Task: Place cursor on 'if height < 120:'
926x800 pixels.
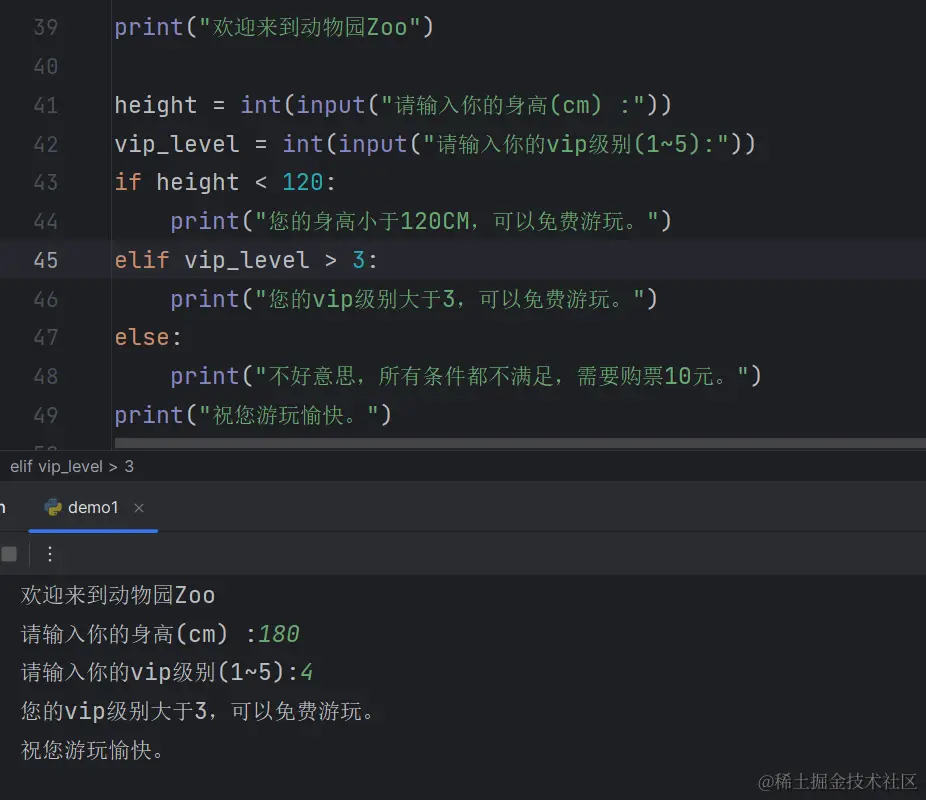Action: pos(225,182)
